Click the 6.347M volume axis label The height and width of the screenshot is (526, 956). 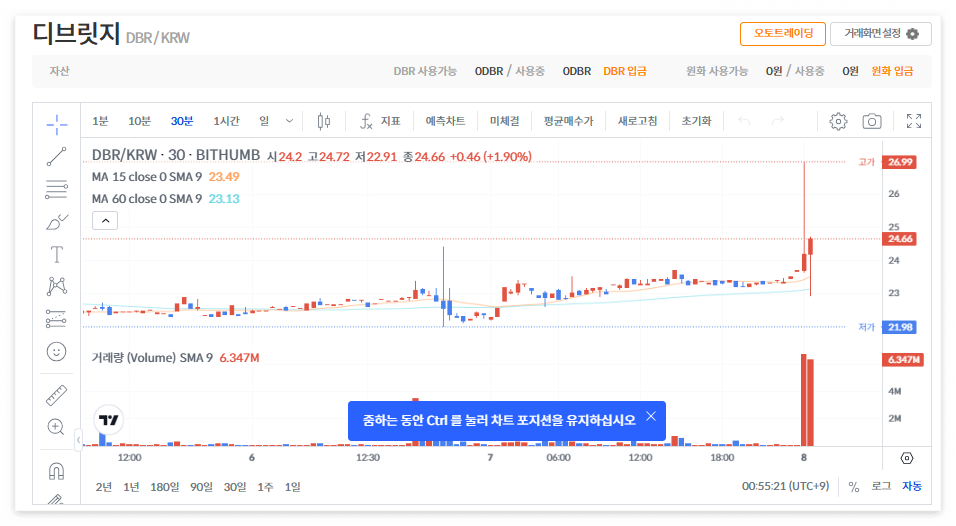[x=904, y=360]
